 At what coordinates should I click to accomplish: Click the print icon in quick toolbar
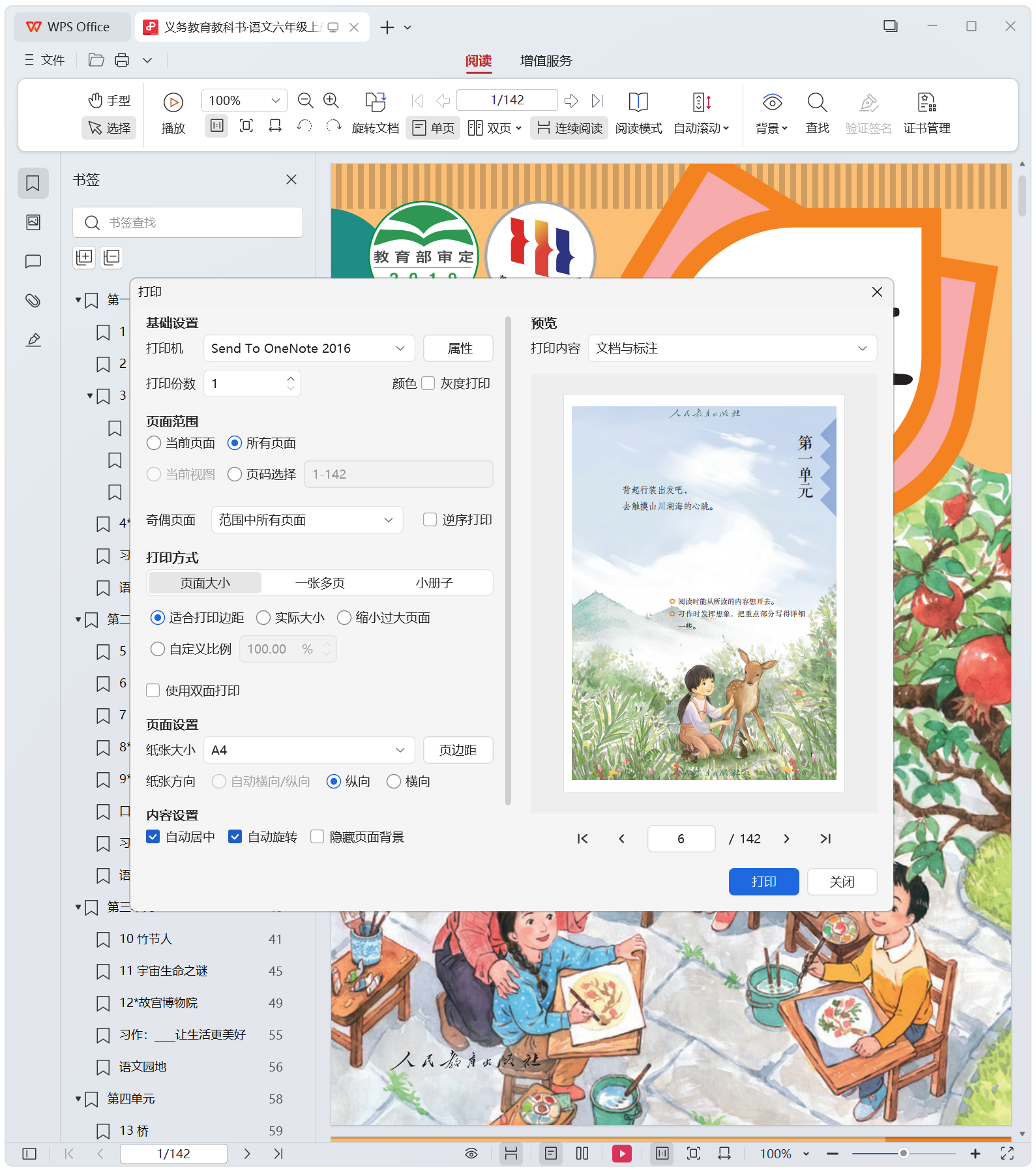pos(122,61)
